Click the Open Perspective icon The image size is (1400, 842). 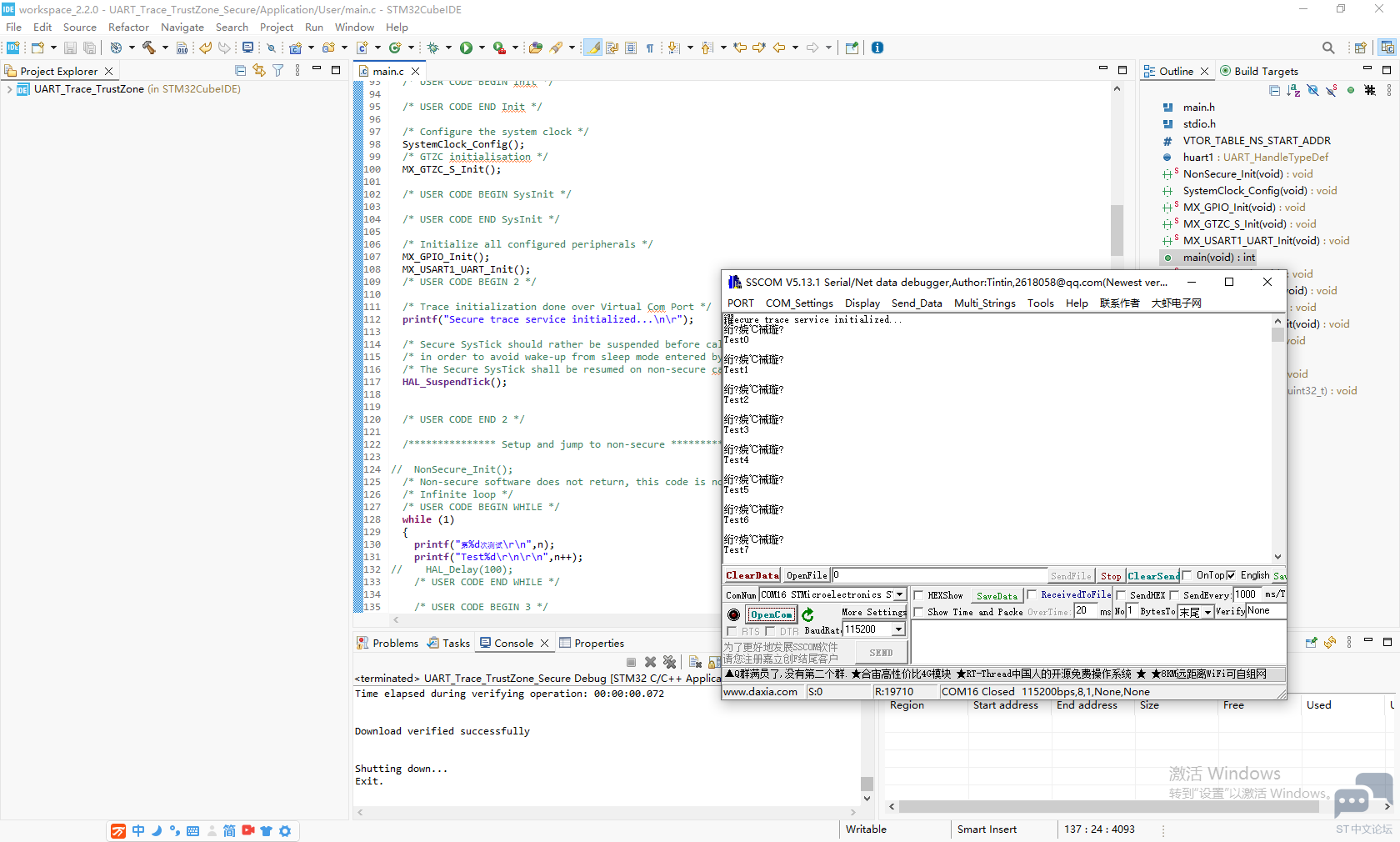click(x=1360, y=48)
